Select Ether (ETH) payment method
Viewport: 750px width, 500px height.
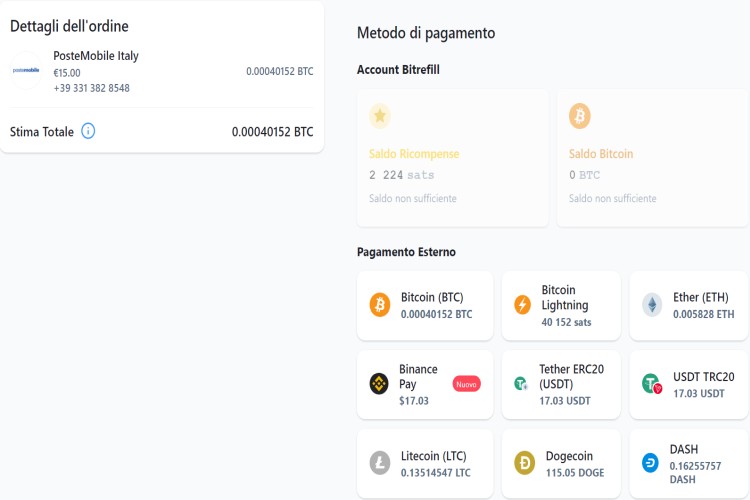tap(689, 305)
